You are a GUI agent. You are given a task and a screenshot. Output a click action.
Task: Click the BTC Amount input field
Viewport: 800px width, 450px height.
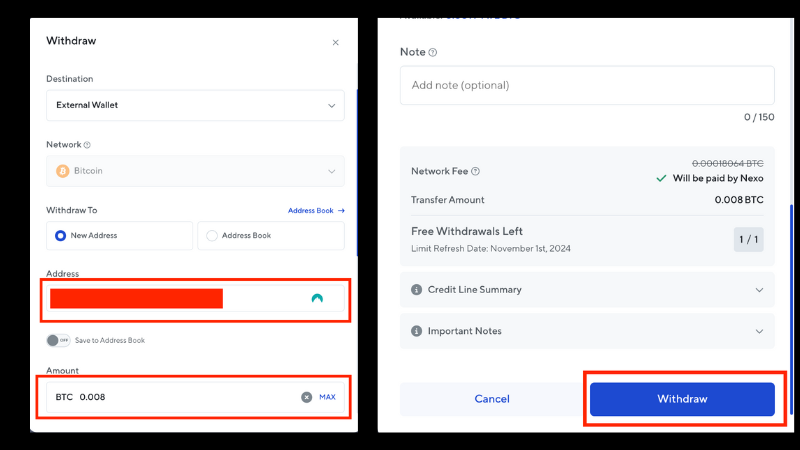click(195, 397)
